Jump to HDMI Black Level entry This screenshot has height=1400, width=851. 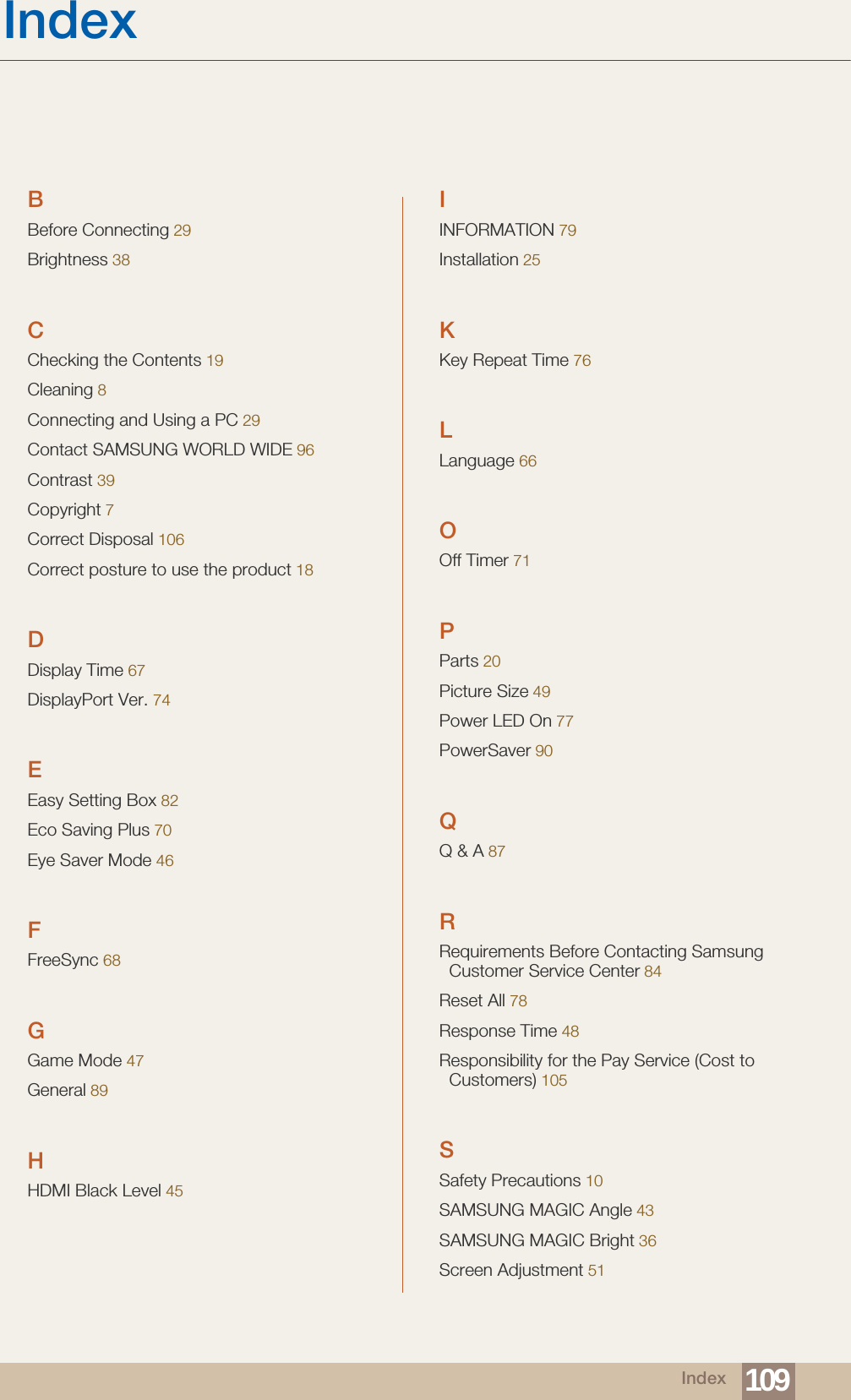(104, 1191)
